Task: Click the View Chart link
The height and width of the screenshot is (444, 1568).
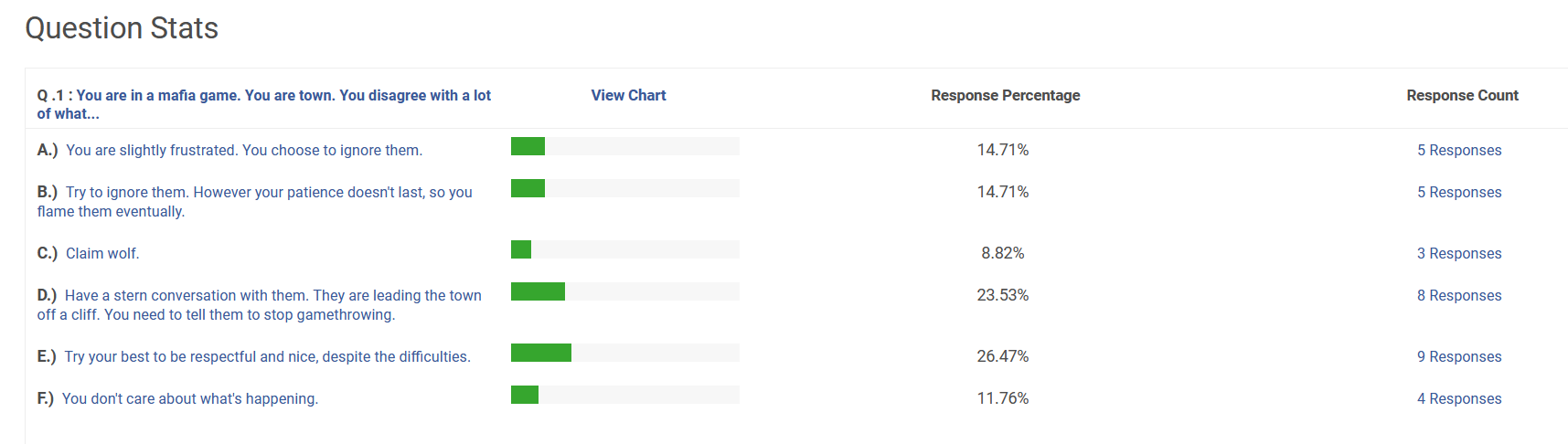Action: pos(628,95)
